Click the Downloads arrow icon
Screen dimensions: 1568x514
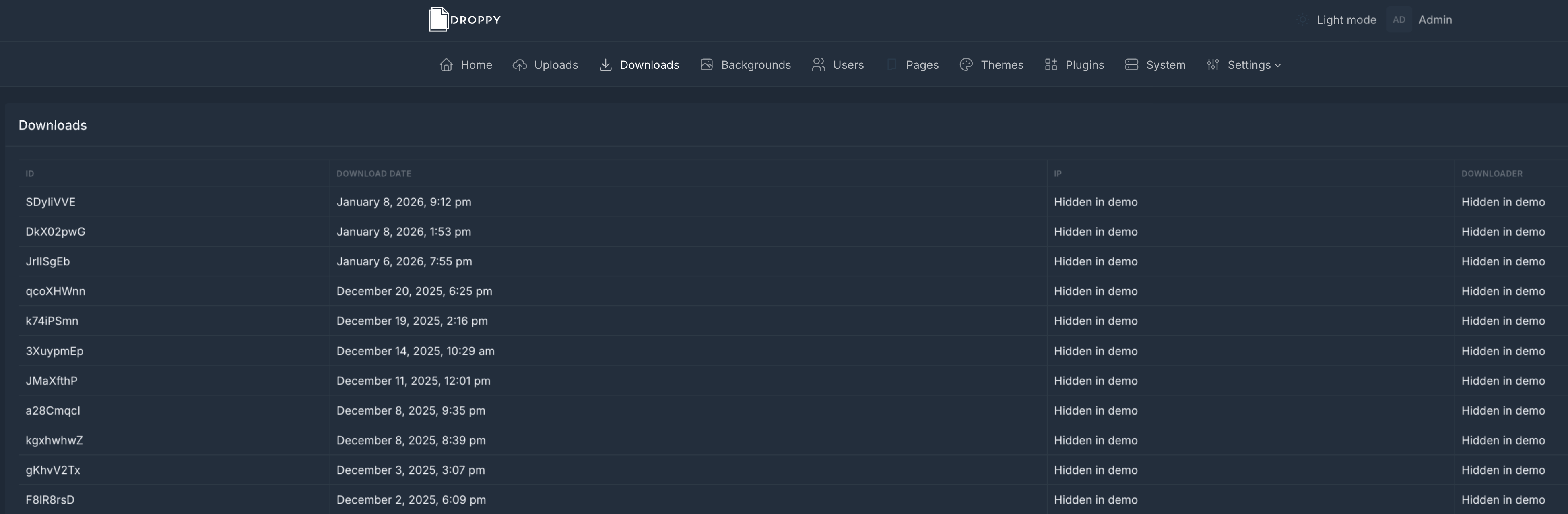click(605, 64)
